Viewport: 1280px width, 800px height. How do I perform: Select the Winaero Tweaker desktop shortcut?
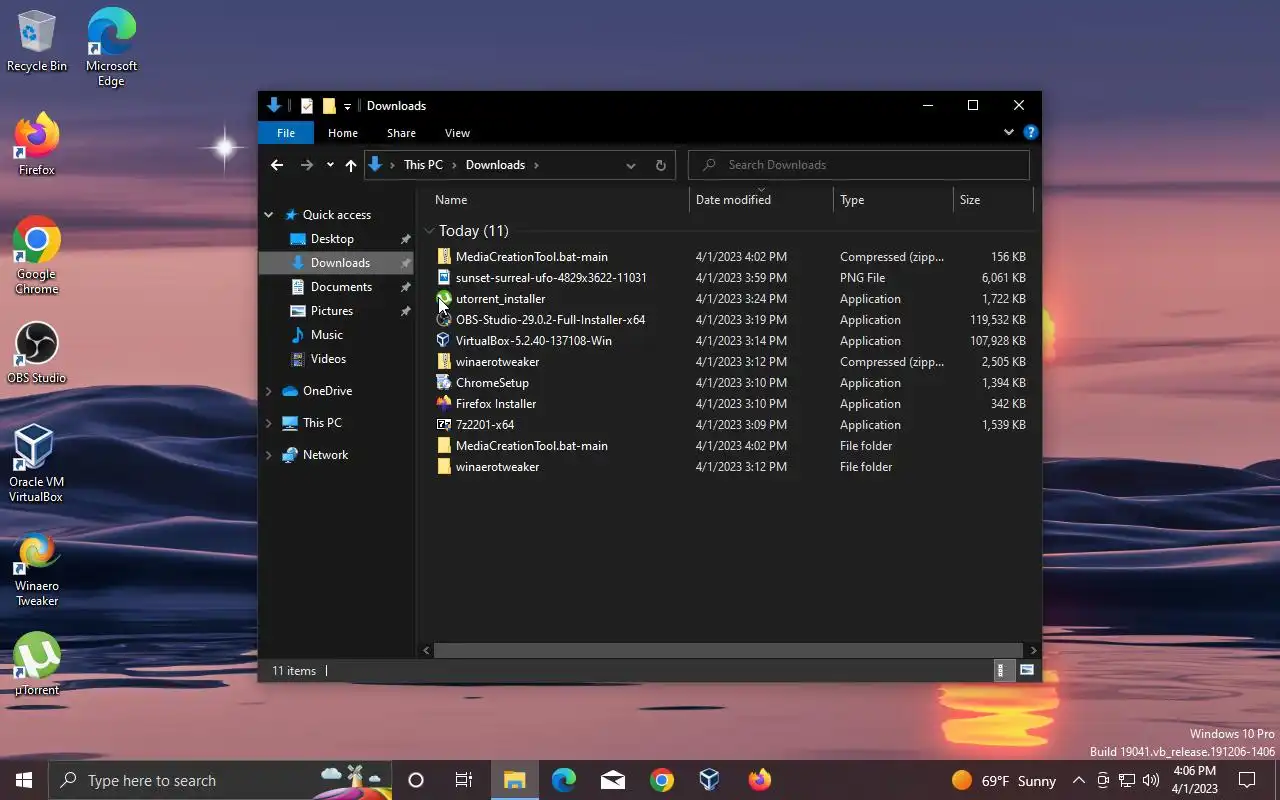[x=37, y=569]
